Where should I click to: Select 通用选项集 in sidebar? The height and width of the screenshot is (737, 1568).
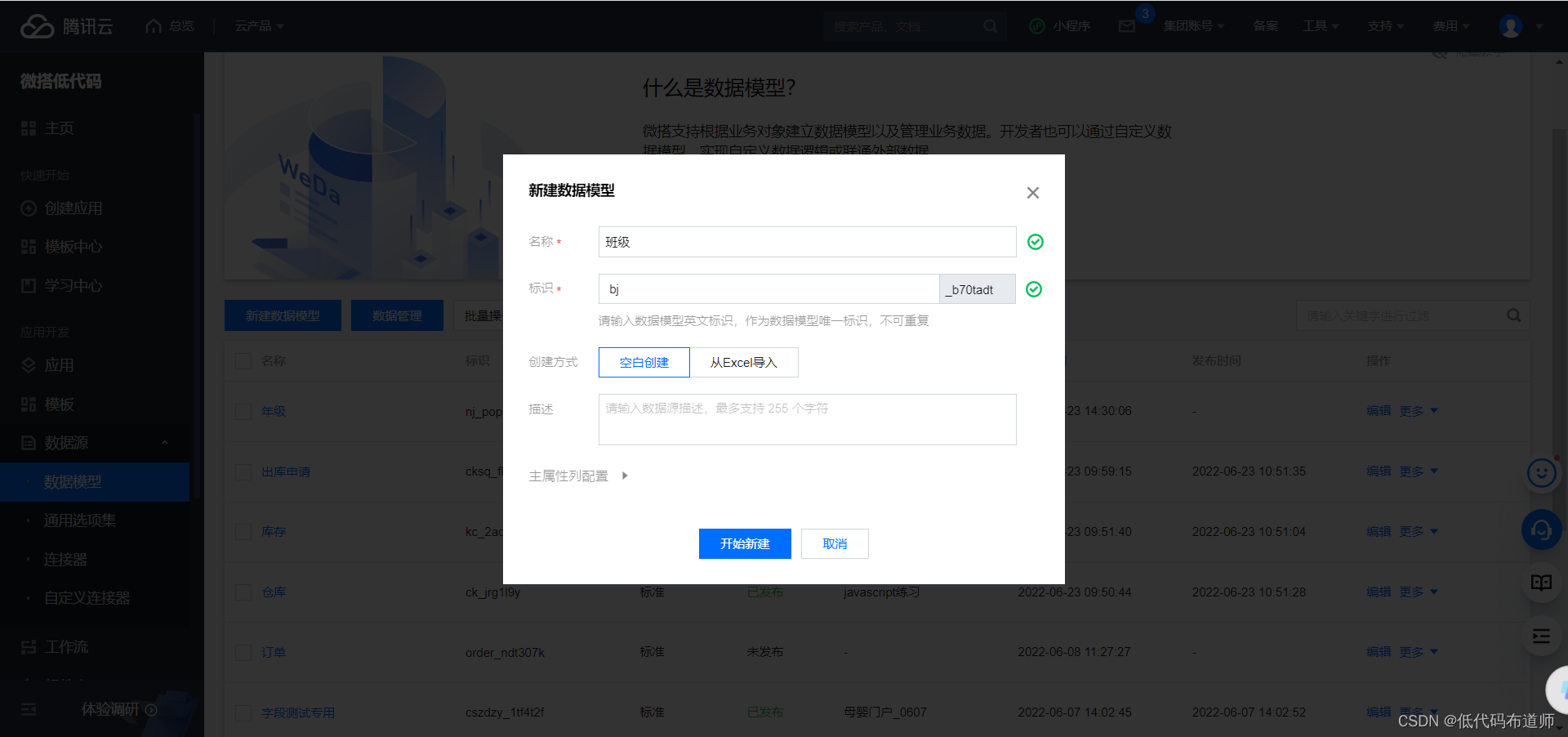80,520
